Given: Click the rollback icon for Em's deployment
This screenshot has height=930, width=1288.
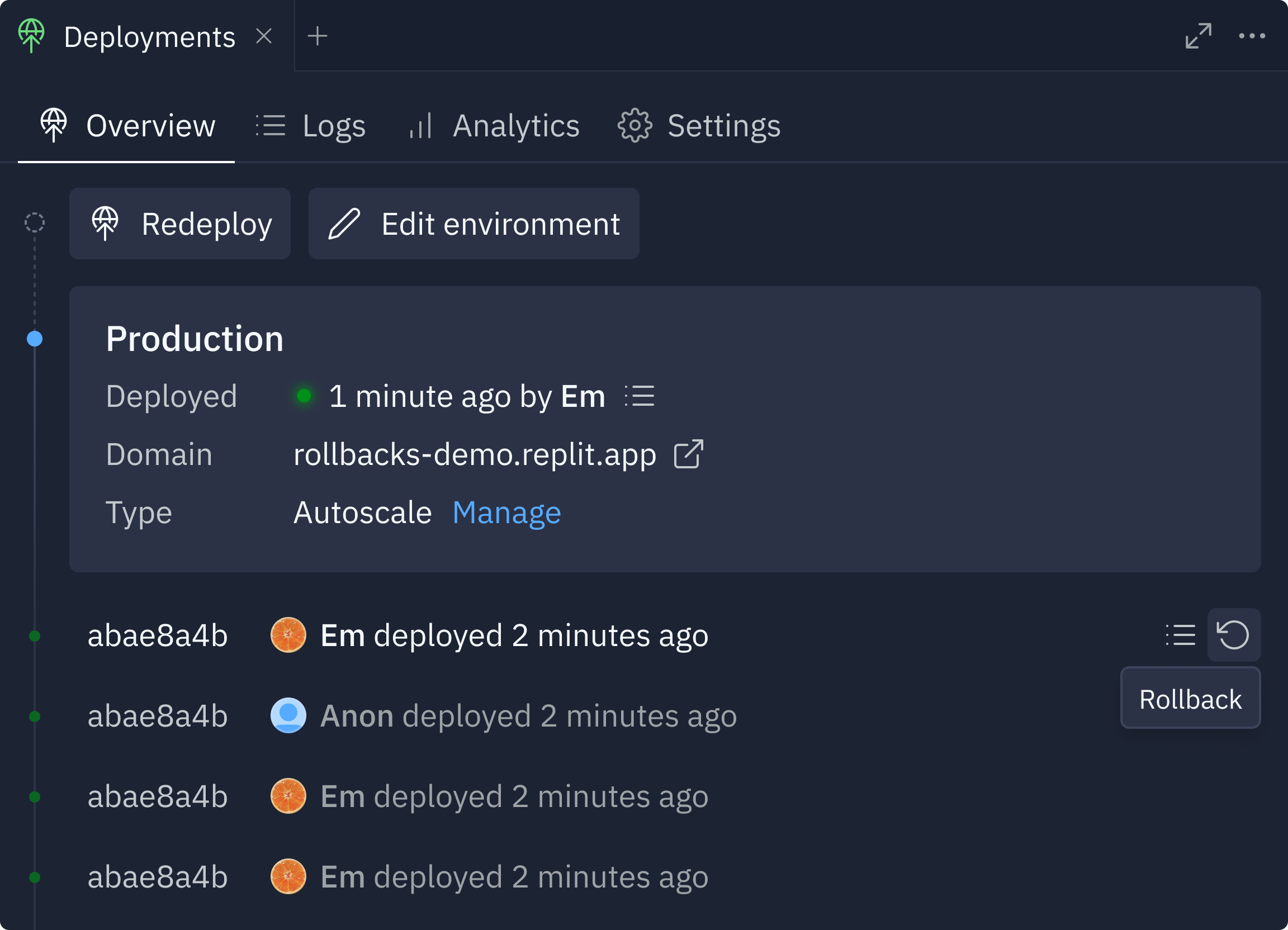Looking at the screenshot, I should pos(1233,635).
